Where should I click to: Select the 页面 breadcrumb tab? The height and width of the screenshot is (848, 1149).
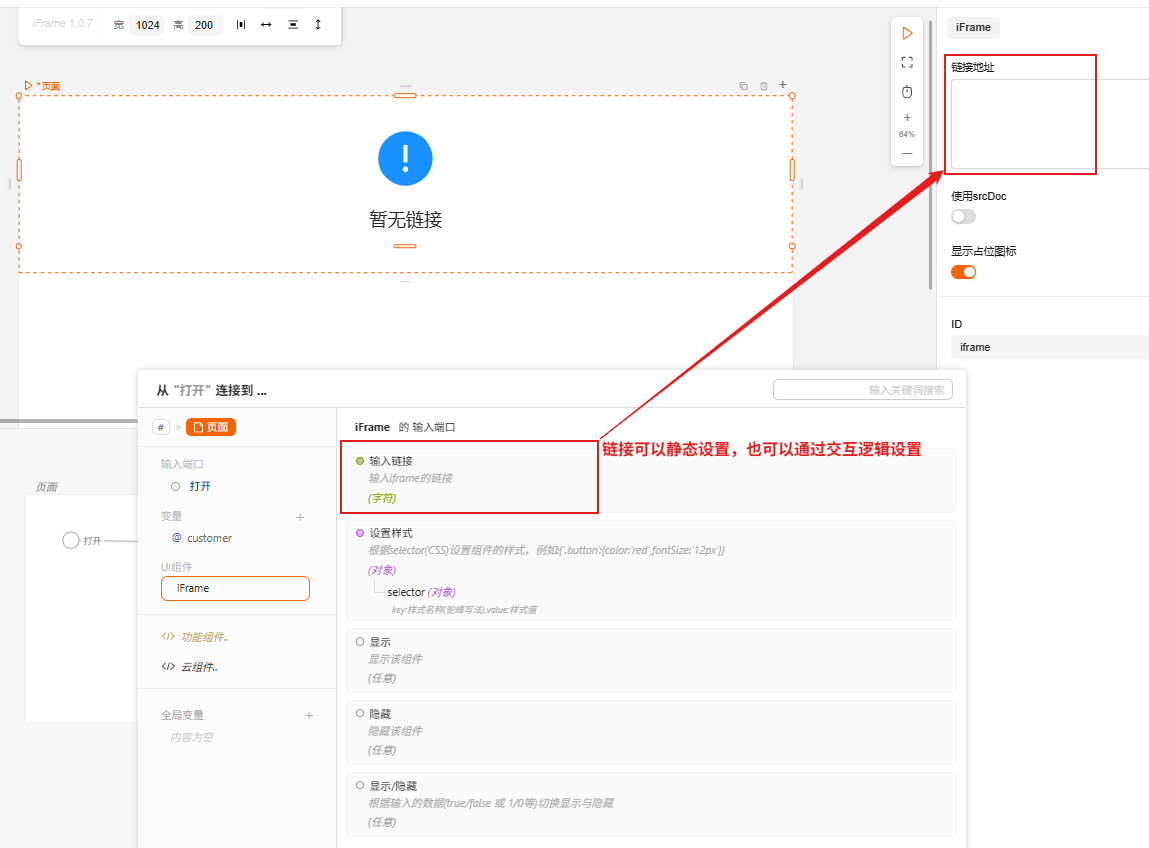click(211, 427)
